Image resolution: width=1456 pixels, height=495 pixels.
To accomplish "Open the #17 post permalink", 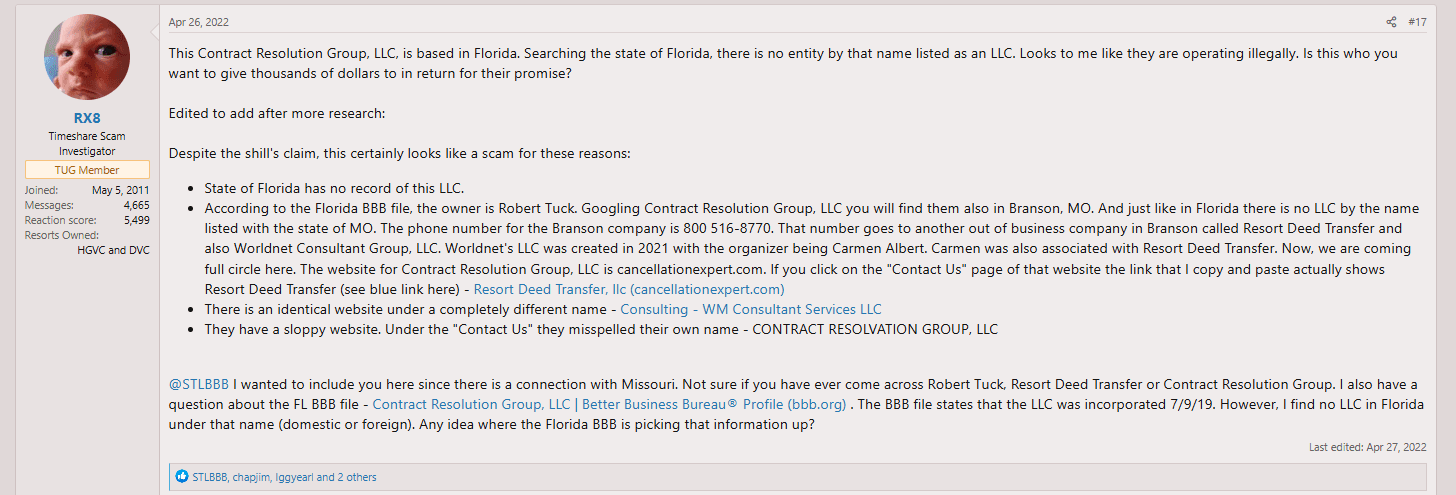I will tap(1417, 22).
